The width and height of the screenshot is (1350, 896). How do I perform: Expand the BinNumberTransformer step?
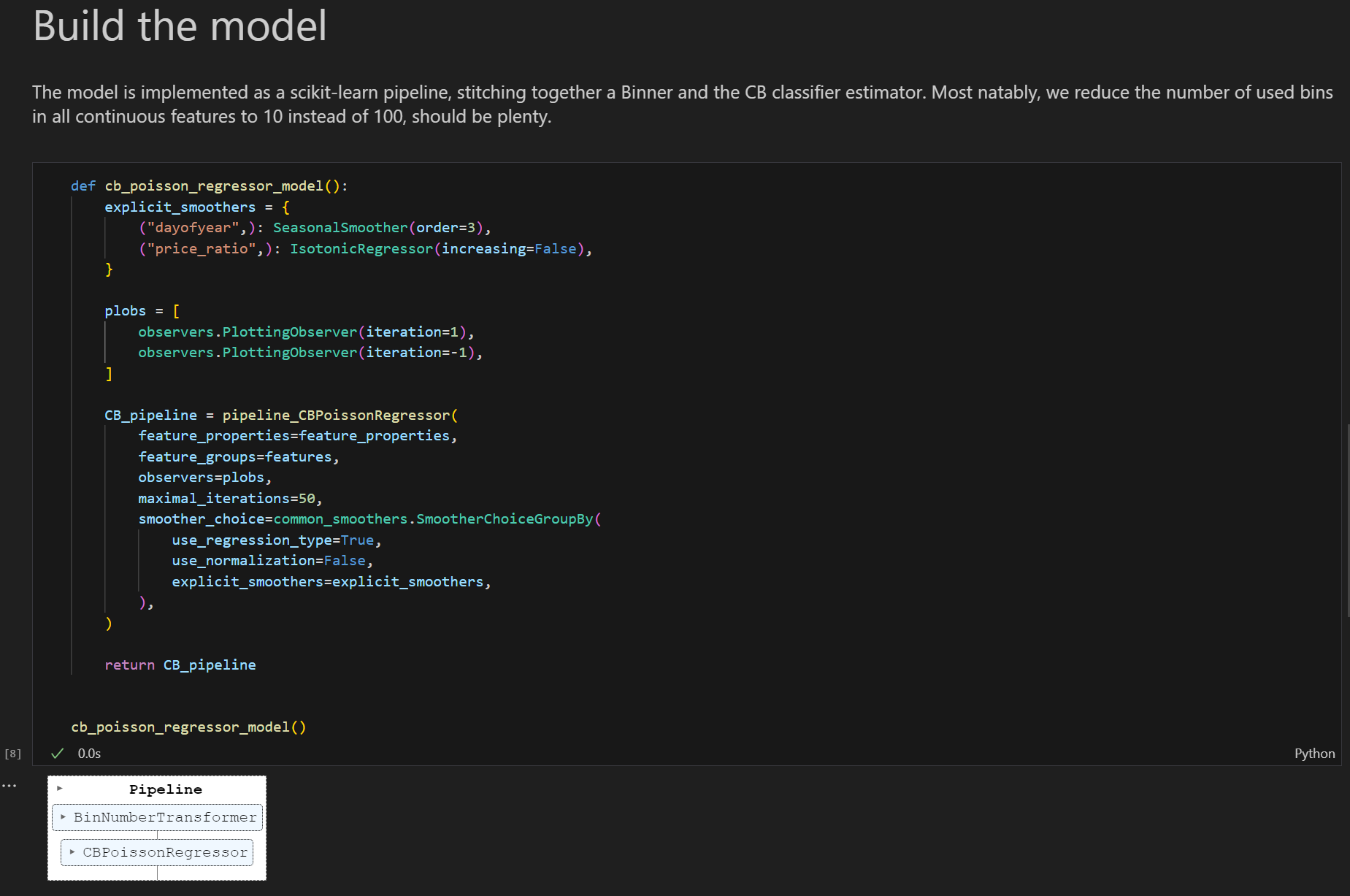[64, 817]
